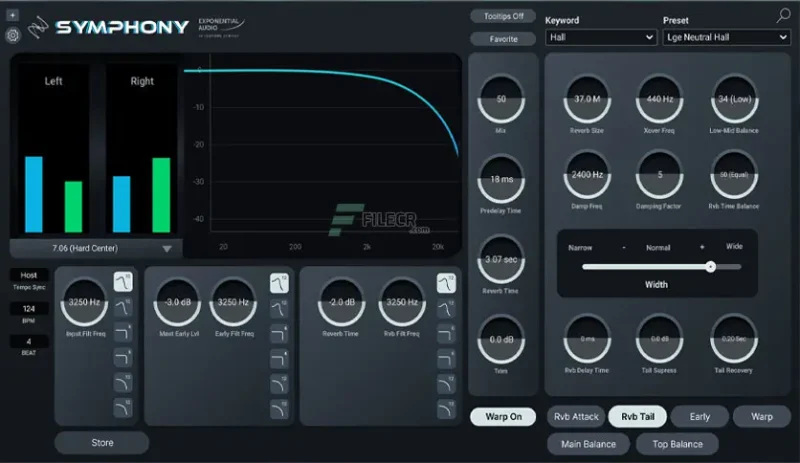Screen dimensions: 800x463
Task: Pick the lower brickwall filter shape beside Rvb Filt Freq
Action: 446,360
